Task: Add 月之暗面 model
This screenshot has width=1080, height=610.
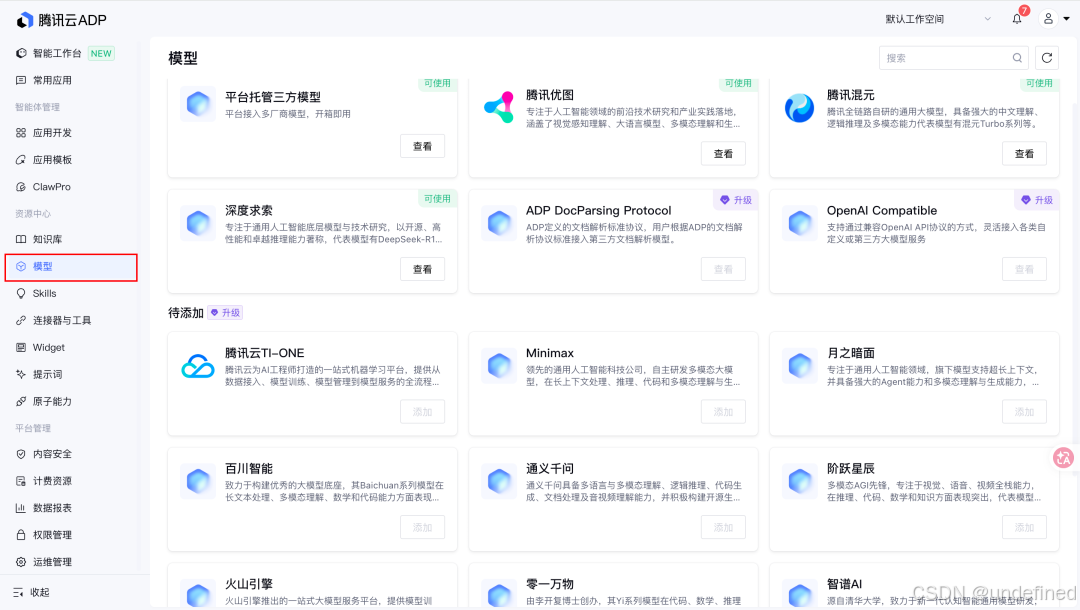Action: click(x=1024, y=412)
